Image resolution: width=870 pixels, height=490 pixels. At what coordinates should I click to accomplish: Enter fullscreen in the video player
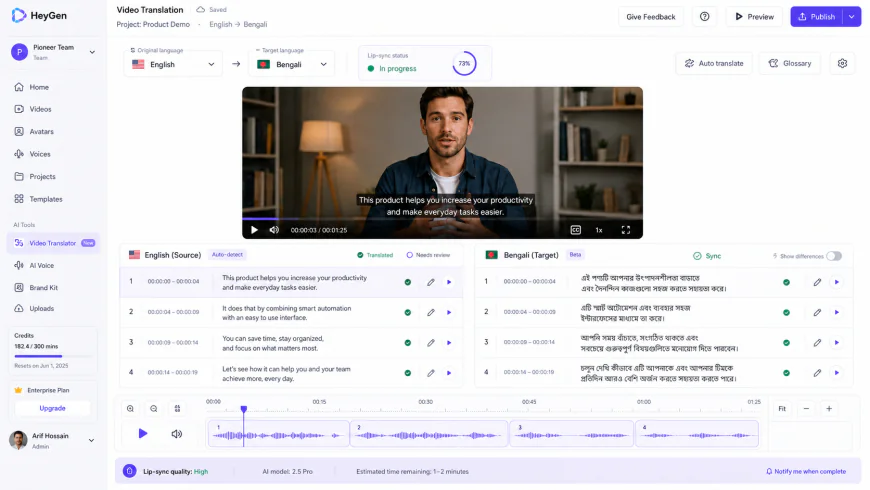pyautogui.click(x=625, y=230)
